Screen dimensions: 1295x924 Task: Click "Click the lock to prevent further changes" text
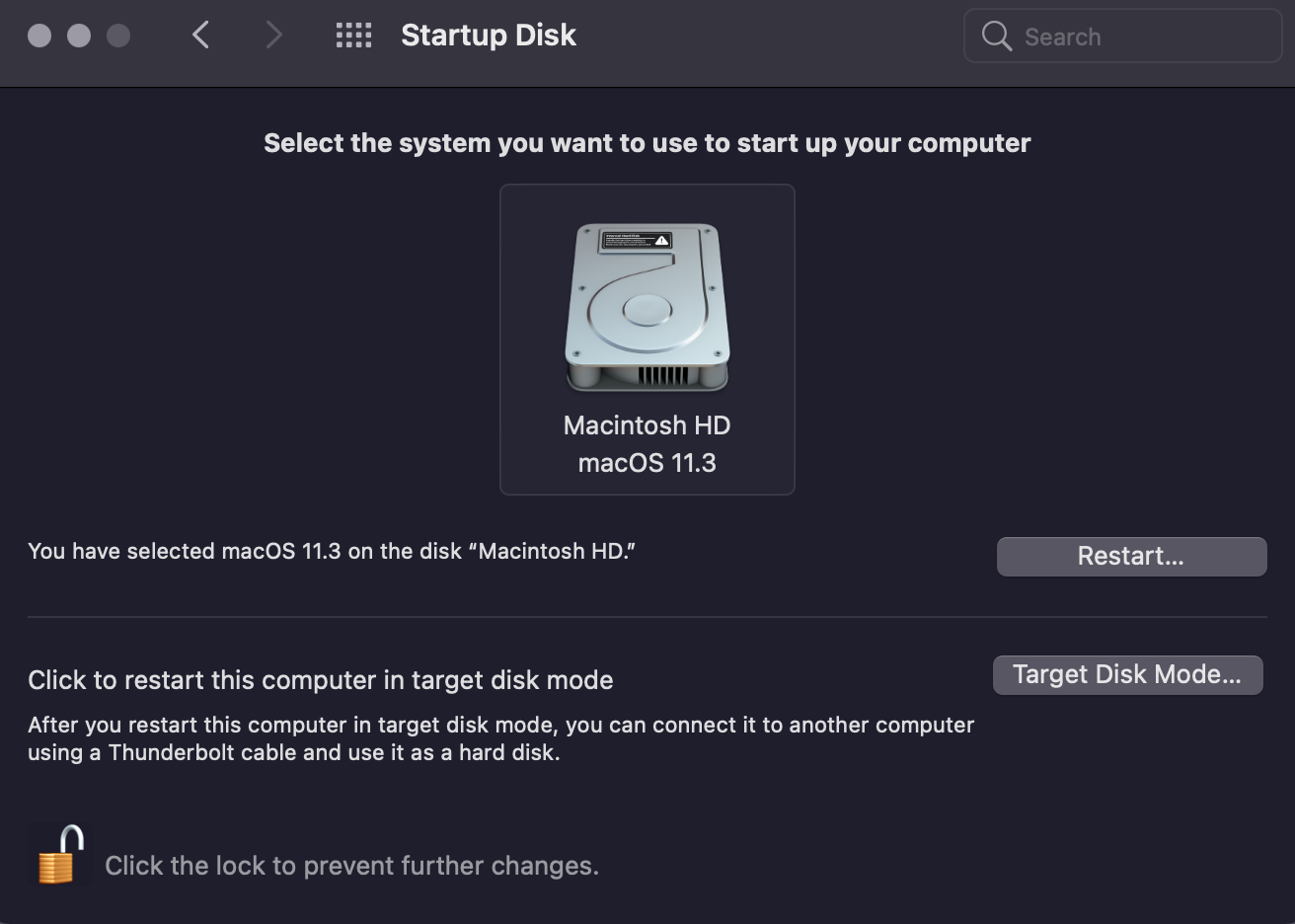351,866
